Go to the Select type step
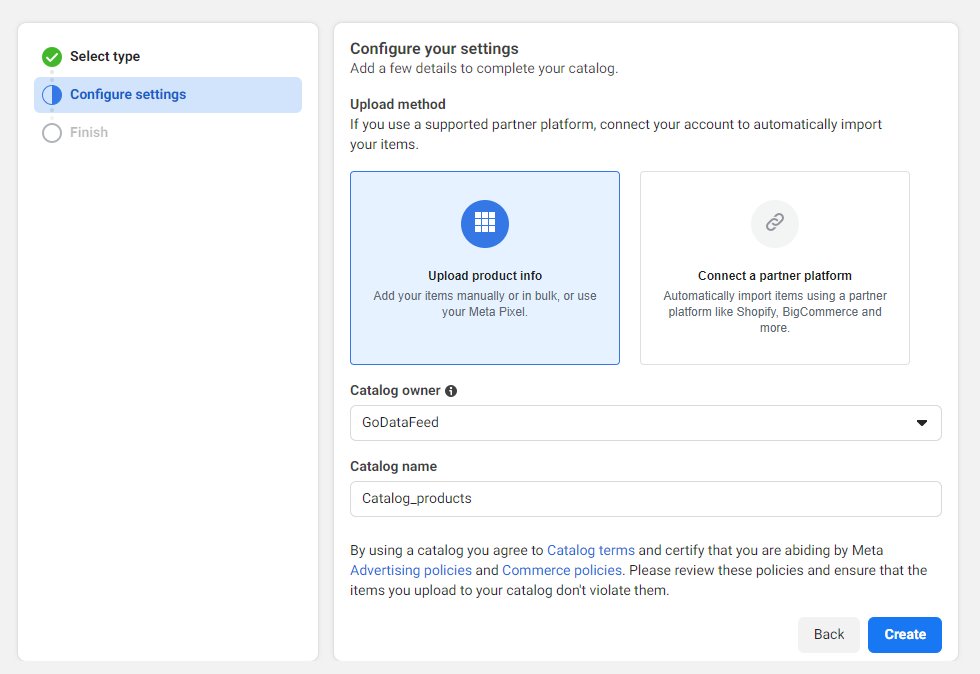Screen dimensions: 980x674 pos(168,57)
